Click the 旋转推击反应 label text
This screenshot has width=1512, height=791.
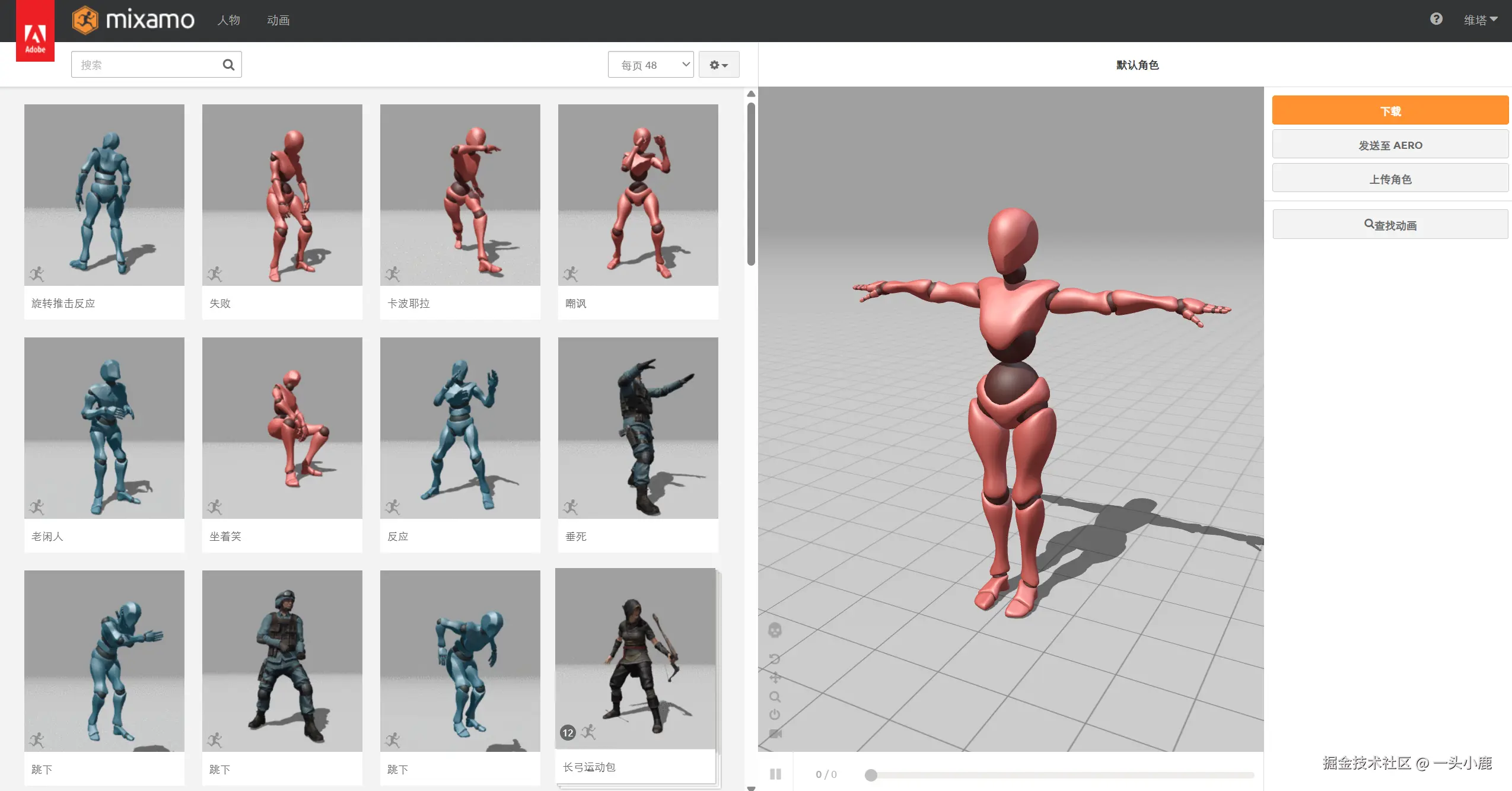(x=63, y=303)
